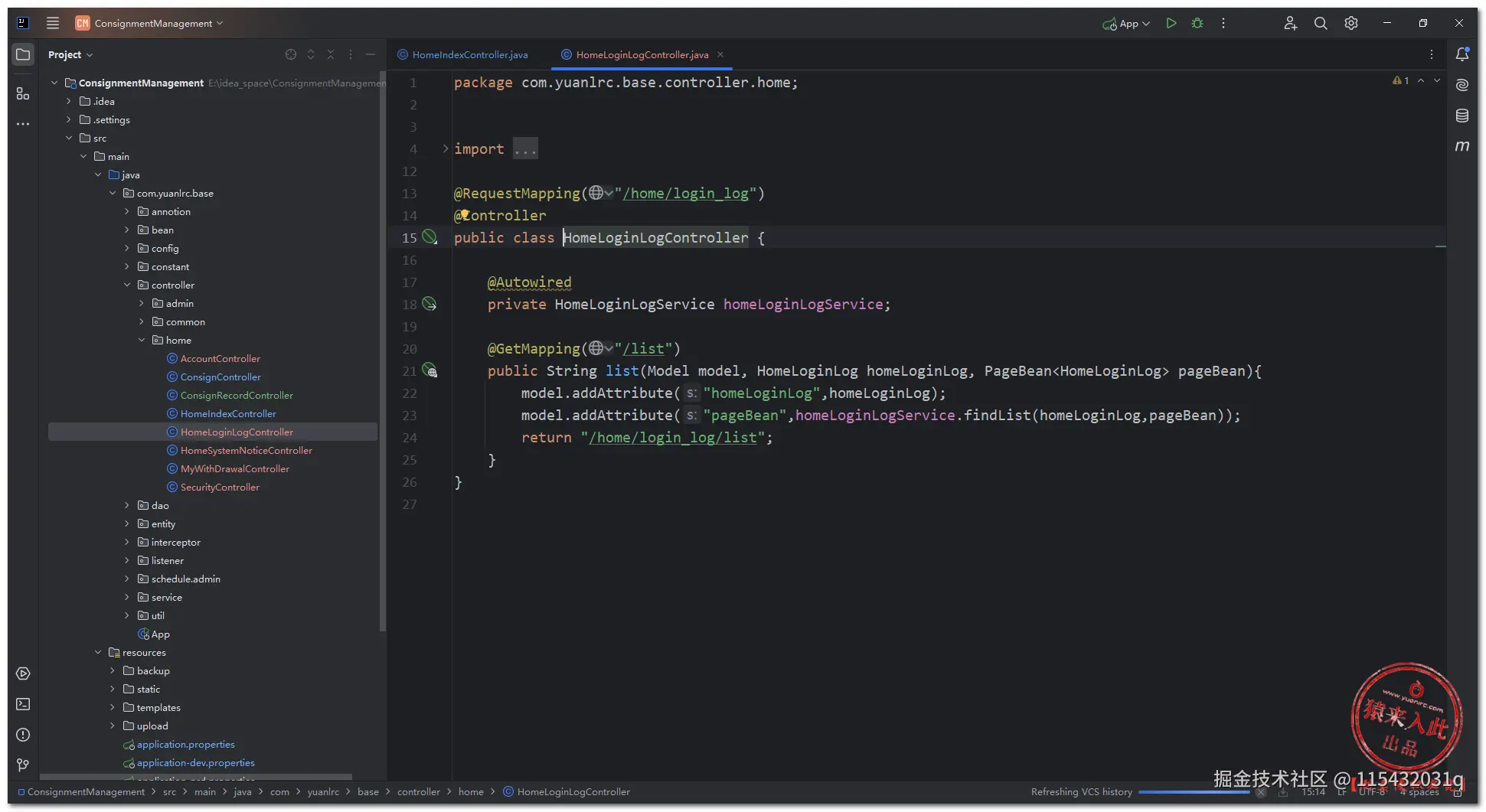The image size is (1486, 812).
Task: Click the controller breadcrumb in status bar
Action: tap(418, 792)
